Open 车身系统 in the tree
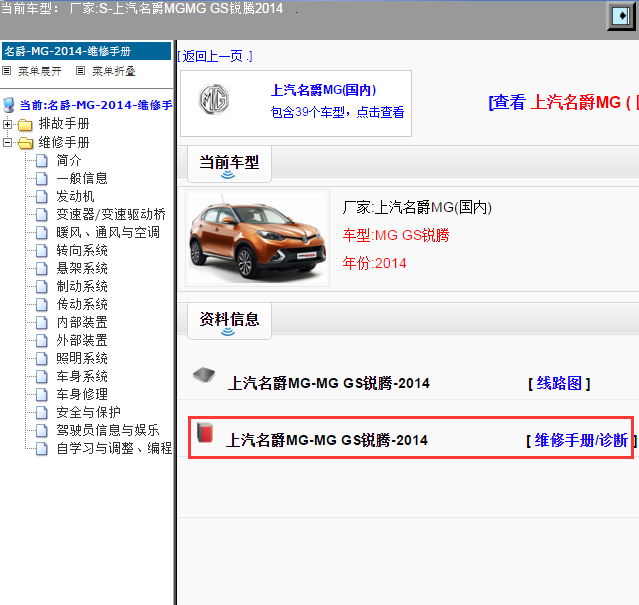 [x=82, y=376]
